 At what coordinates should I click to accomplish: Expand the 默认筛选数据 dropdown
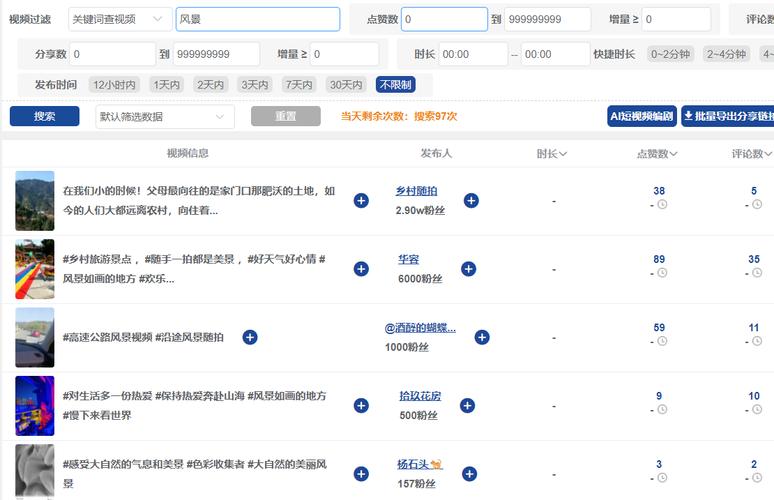(164, 117)
